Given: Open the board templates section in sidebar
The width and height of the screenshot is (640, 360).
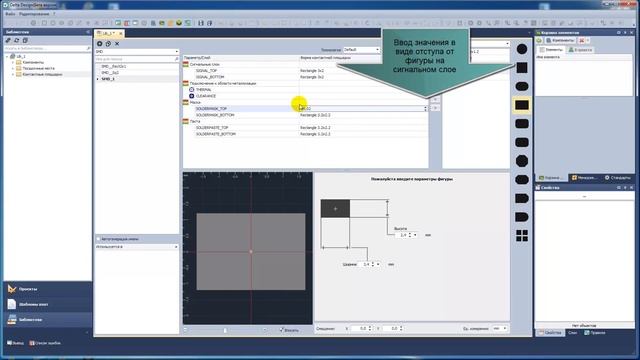Looking at the screenshot, I should pyautogui.click(x=48, y=304).
